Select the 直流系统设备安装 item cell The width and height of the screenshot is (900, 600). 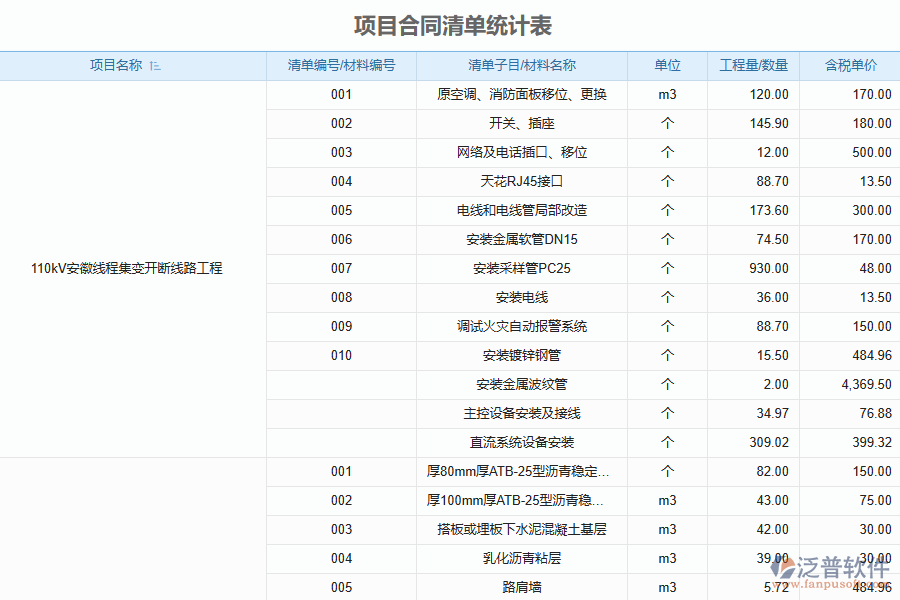click(521, 443)
